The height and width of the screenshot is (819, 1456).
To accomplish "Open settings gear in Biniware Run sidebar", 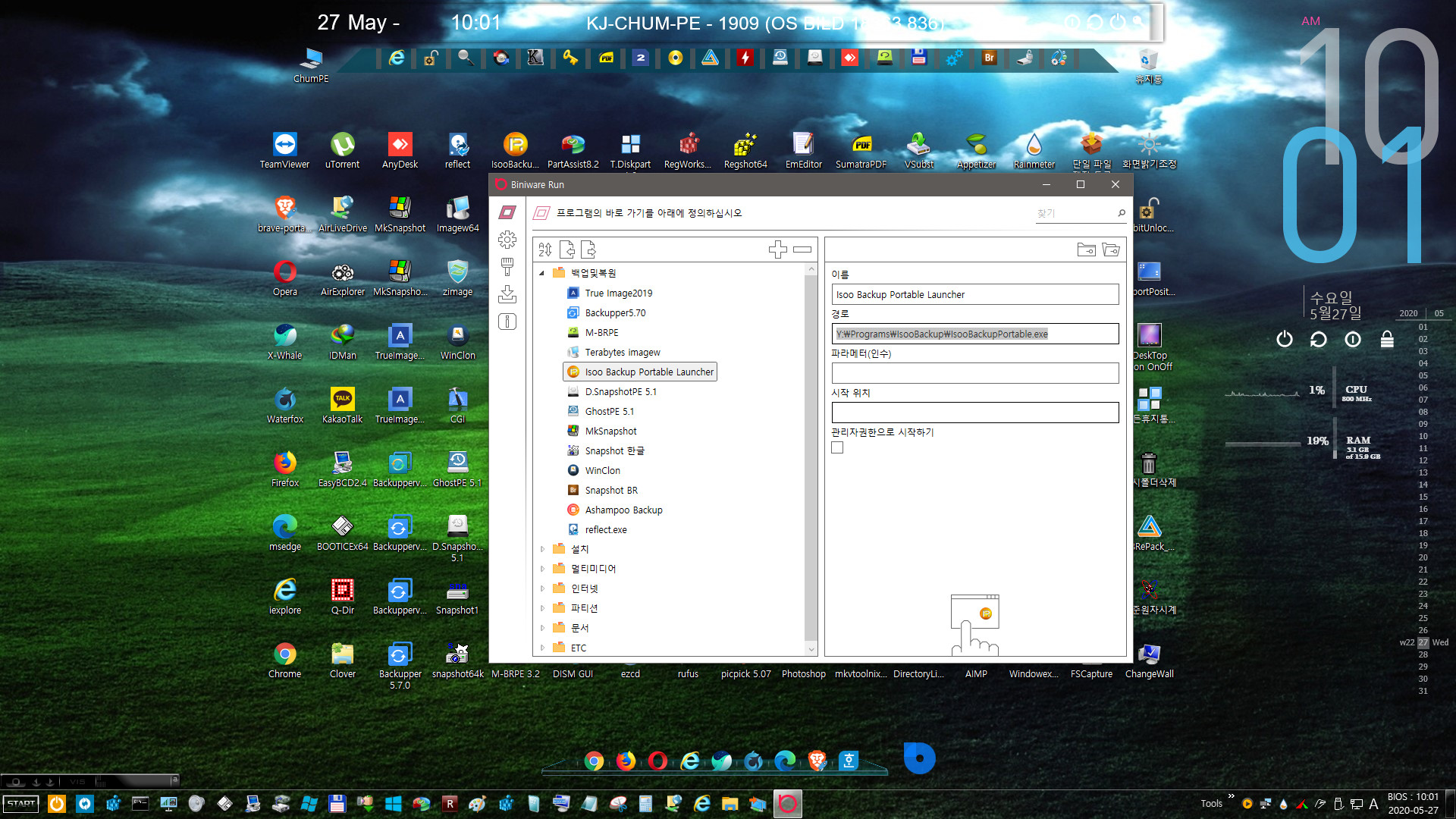I will pyautogui.click(x=507, y=240).
